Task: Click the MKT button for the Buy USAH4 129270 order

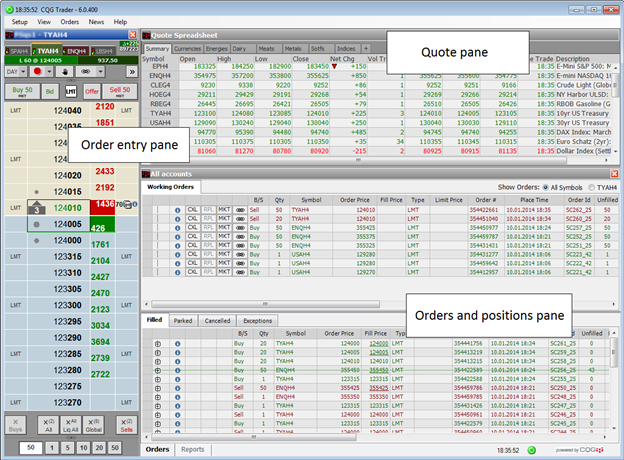Action: point(224,272)
